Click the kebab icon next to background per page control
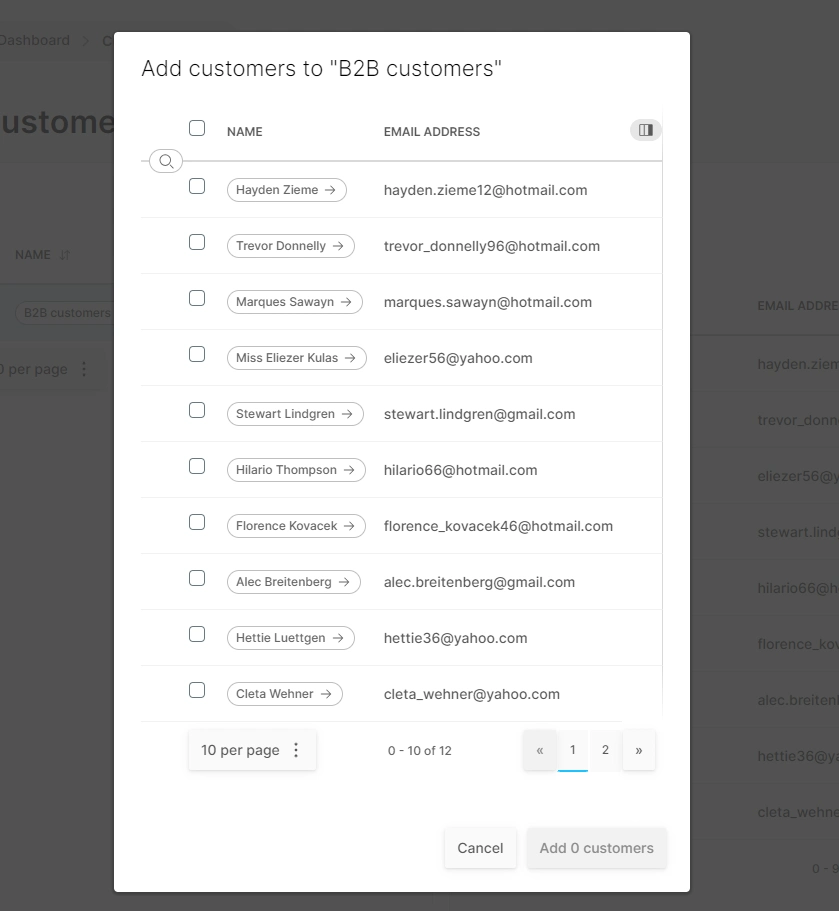Image resolution: width=839 pixels, height=911 pixels. (84, 369)
